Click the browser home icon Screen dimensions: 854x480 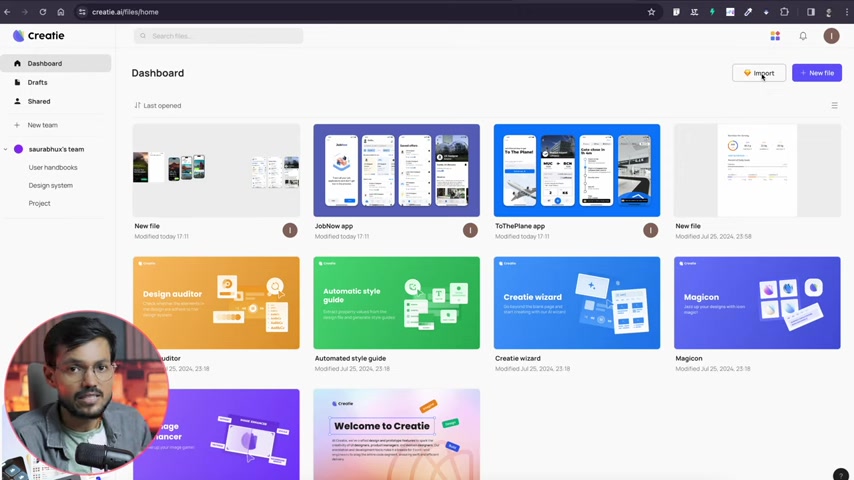(x=60, y=12)
